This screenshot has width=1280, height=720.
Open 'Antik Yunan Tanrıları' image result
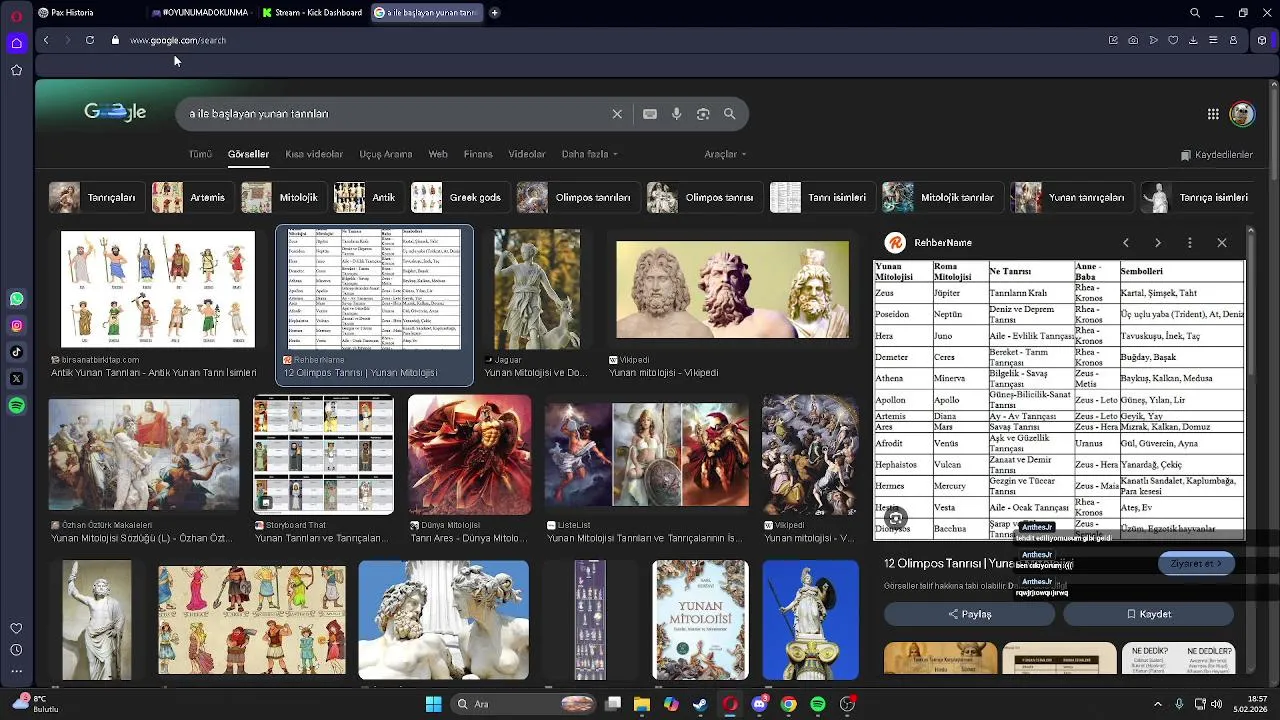[157, 289]
